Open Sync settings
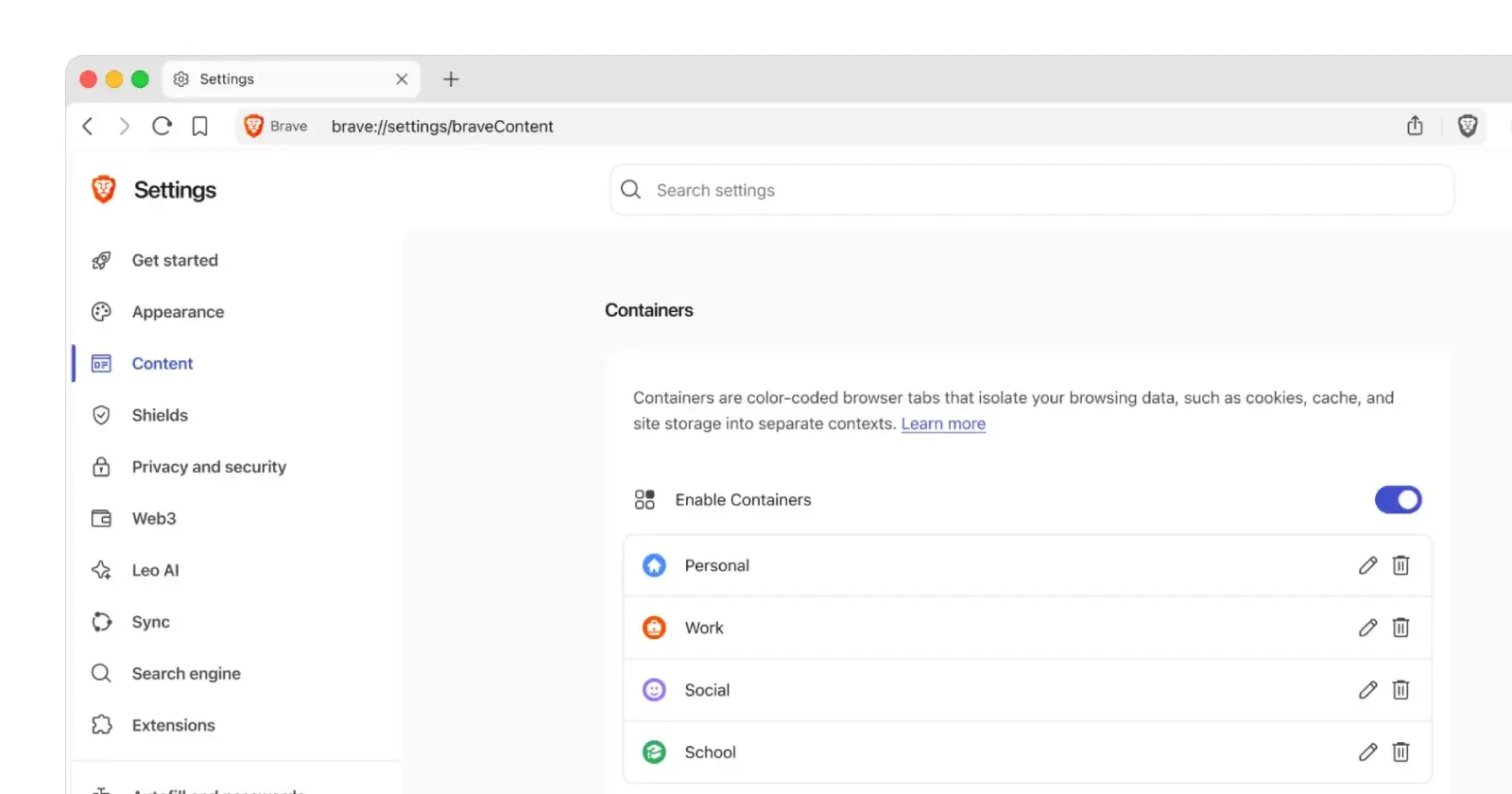This screenshot has height=794, width=1512. (151, 622)
